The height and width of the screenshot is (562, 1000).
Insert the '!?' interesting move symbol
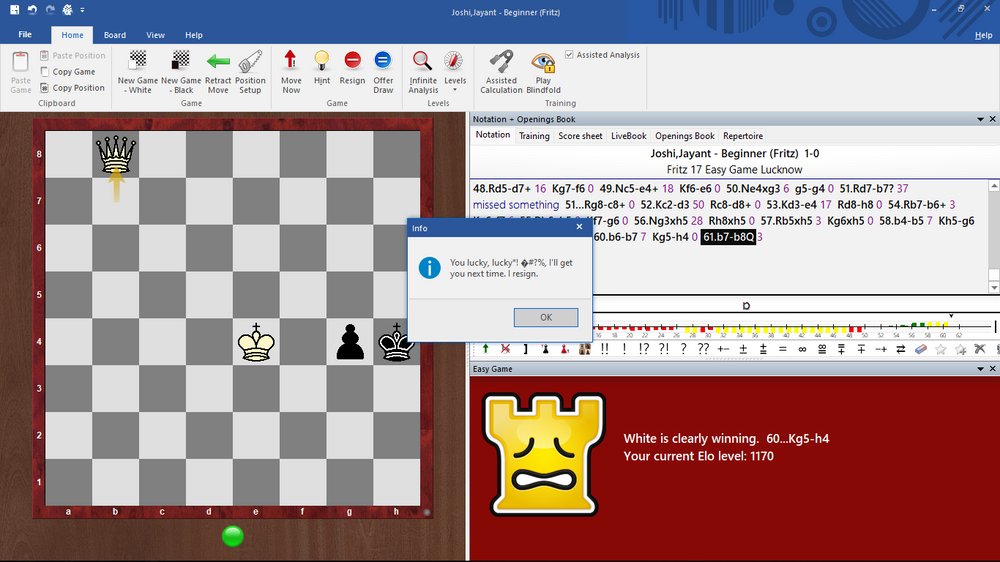click(x=643, y=349)
